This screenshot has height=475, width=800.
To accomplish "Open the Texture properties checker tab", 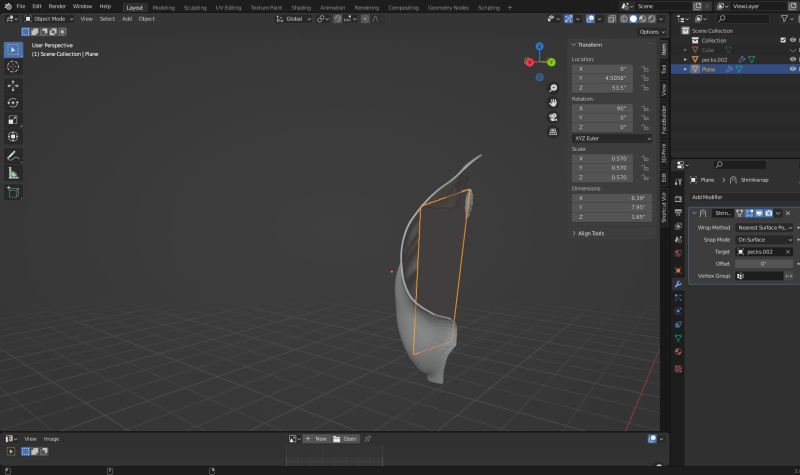I will pos(678,368).
